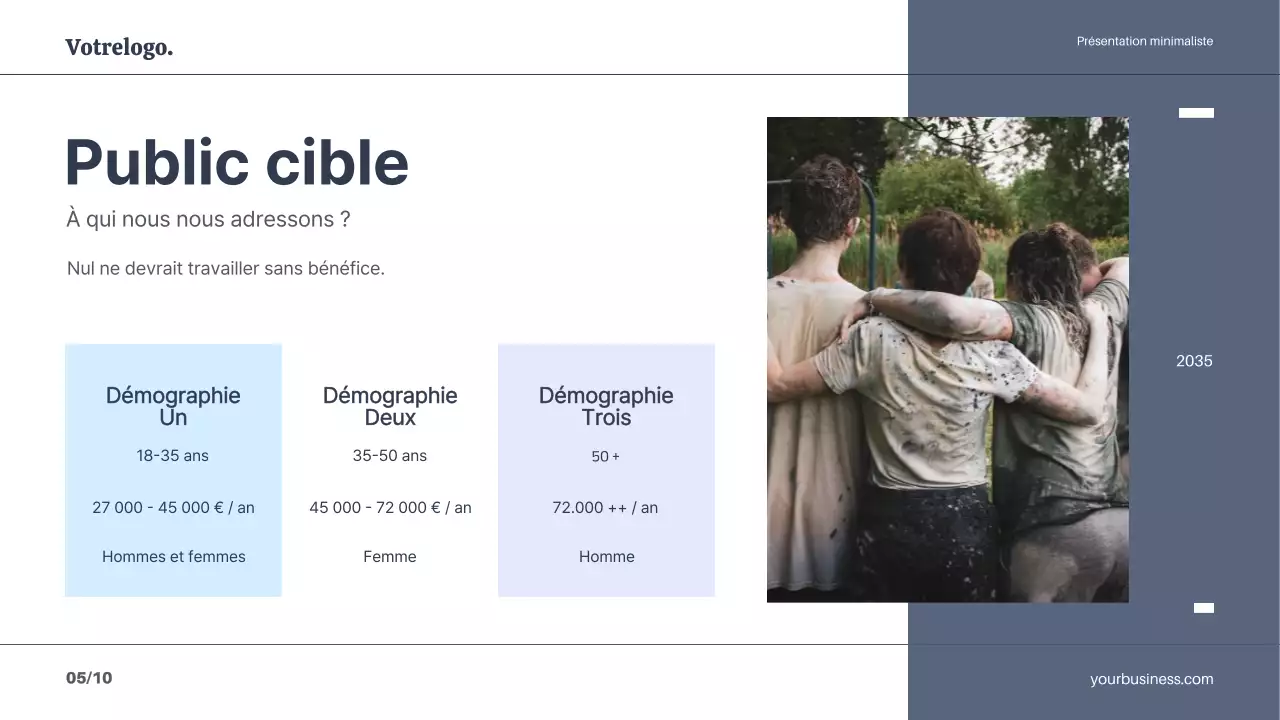Click the '18-35 ans' text

[x=173, y=455]
